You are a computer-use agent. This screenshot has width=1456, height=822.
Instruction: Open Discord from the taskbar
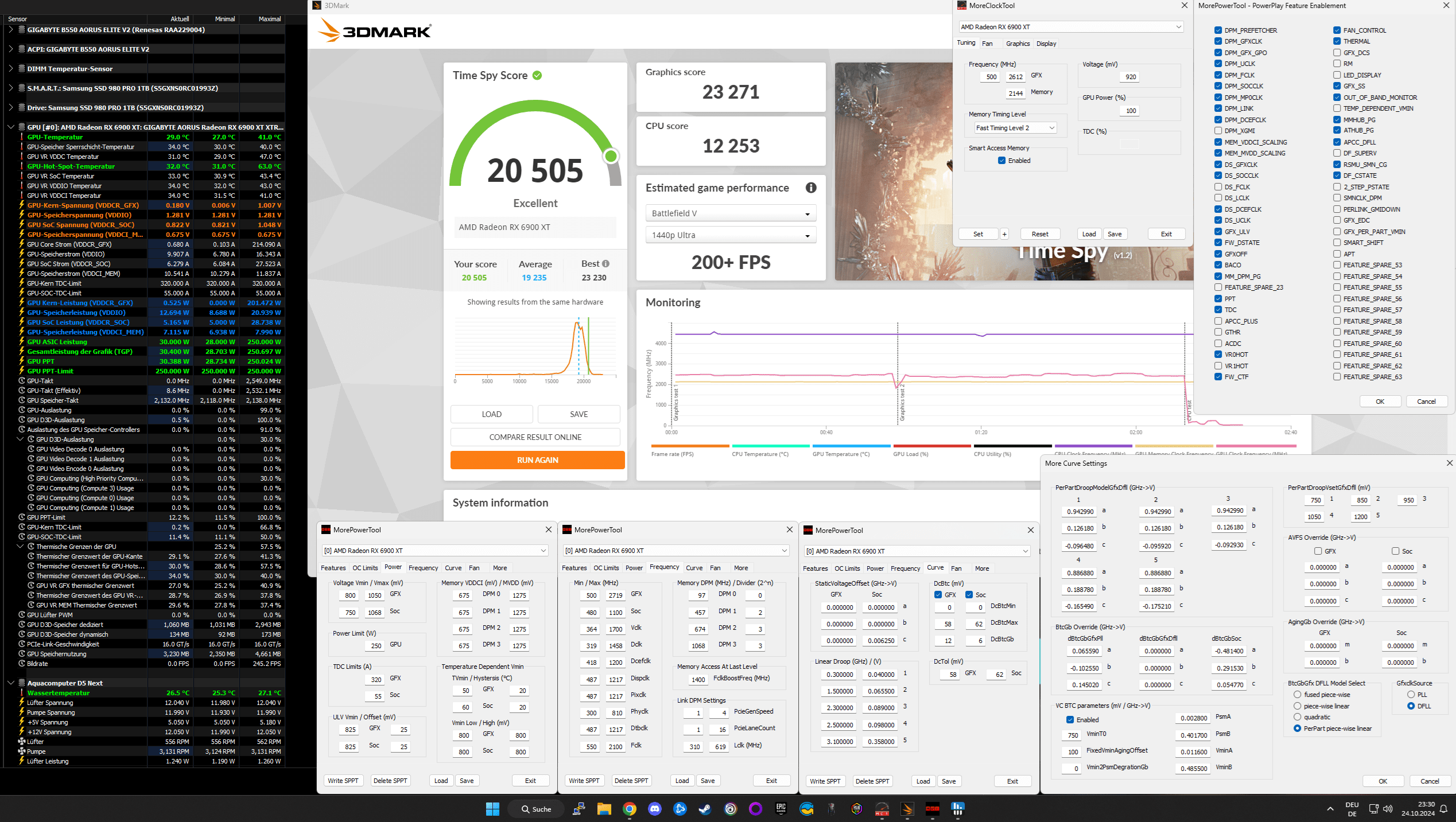[x=655, y=809]
